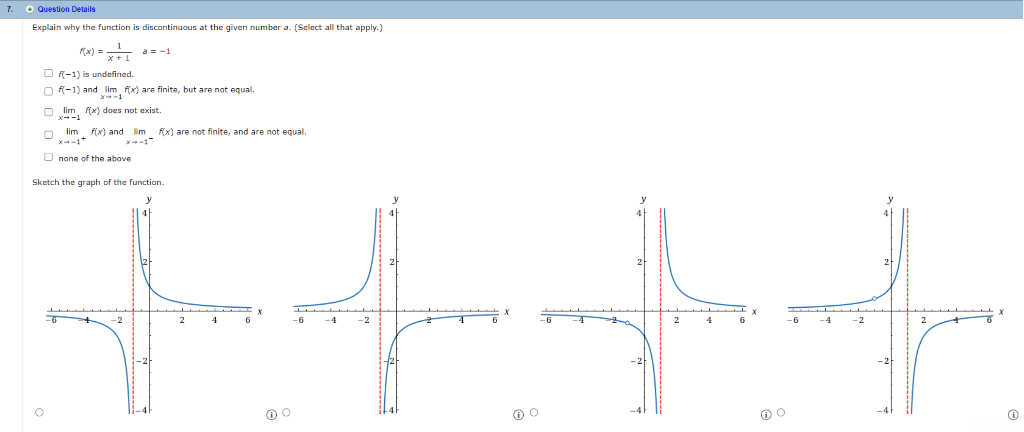Check 'are not finite, and are not equal' checkbox

point(48,134)
